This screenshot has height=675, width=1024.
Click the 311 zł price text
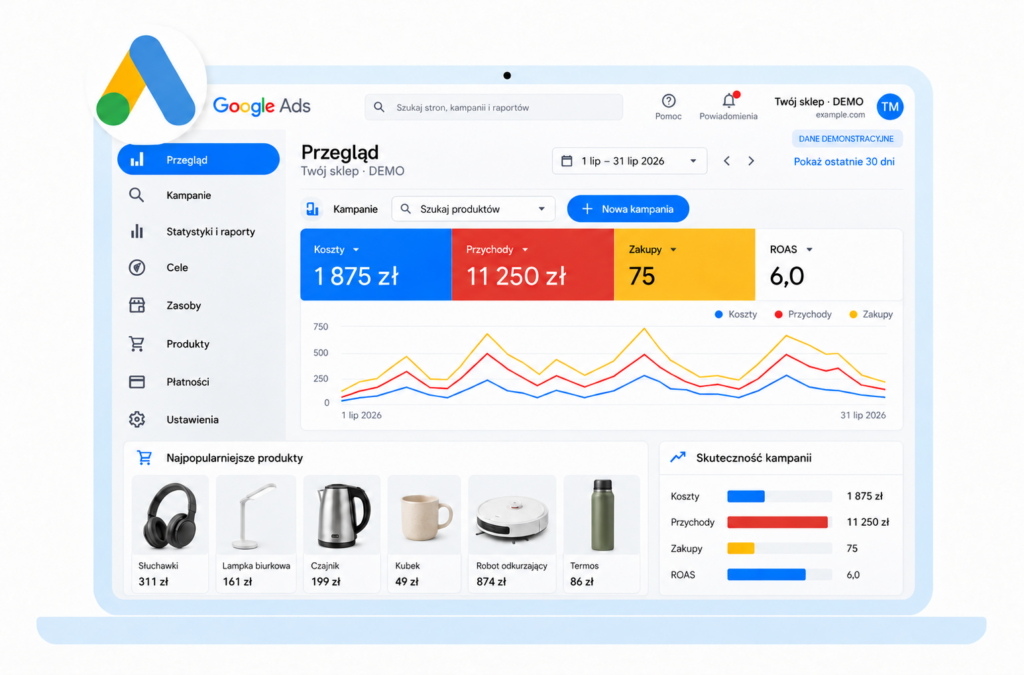pyautogui.click(x=153, y=581)
